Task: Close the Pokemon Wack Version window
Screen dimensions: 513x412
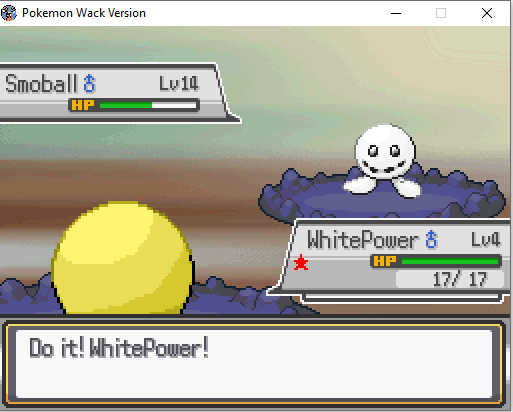Action: (x=487, y=13)
